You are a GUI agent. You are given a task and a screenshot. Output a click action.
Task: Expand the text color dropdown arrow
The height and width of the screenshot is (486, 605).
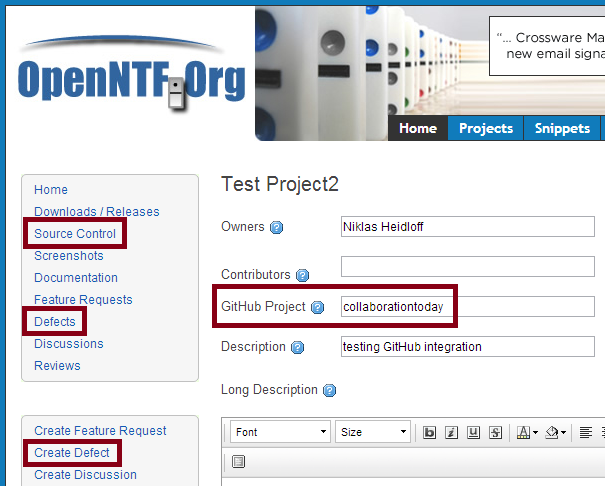(x=535, y=433)
